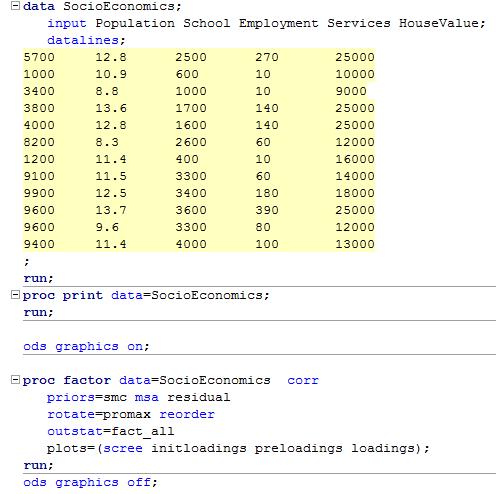The height and width of the screenshot is (494, 496).
Task: Click the 'Population' variable name
Action: click(x=135, y=23)
